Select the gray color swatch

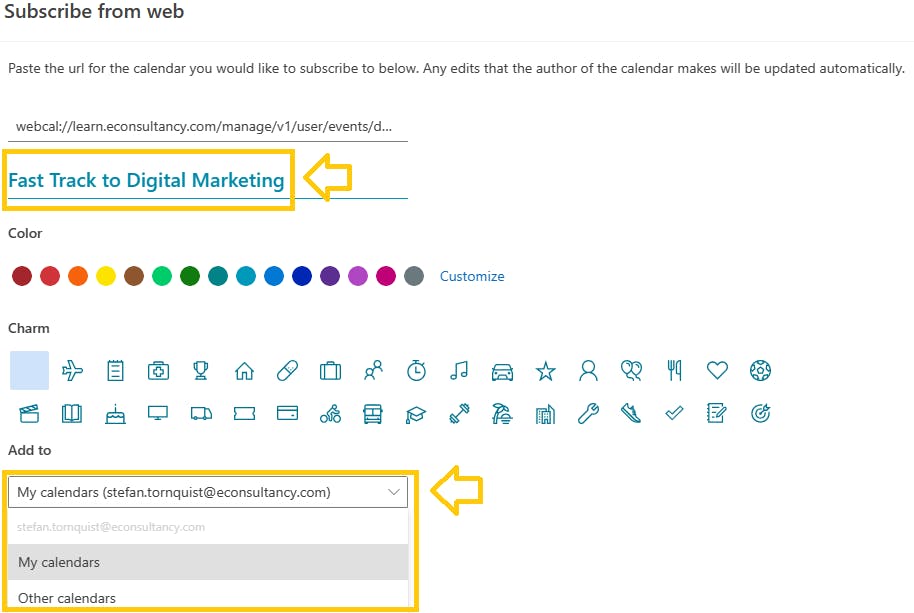(x=414, y=276)
